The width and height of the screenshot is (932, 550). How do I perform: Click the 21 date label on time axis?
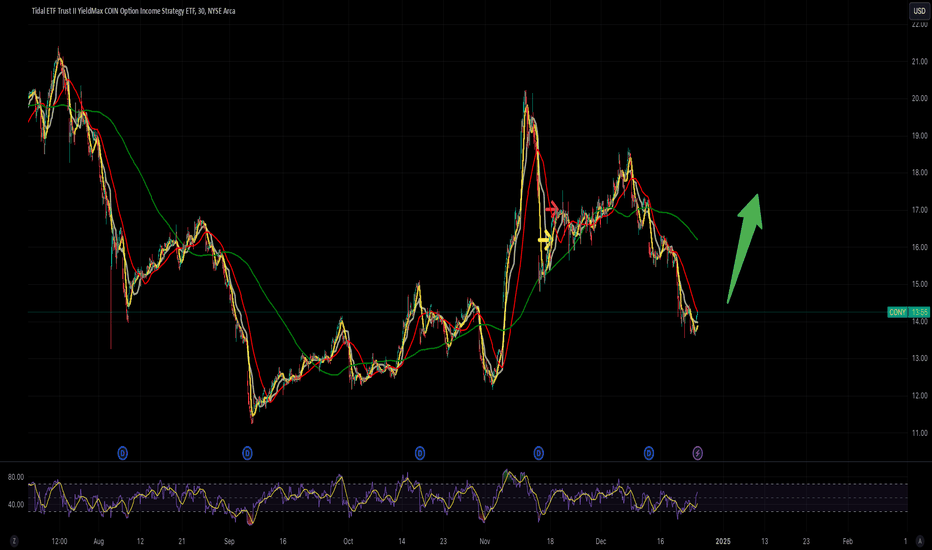[182, 541]
